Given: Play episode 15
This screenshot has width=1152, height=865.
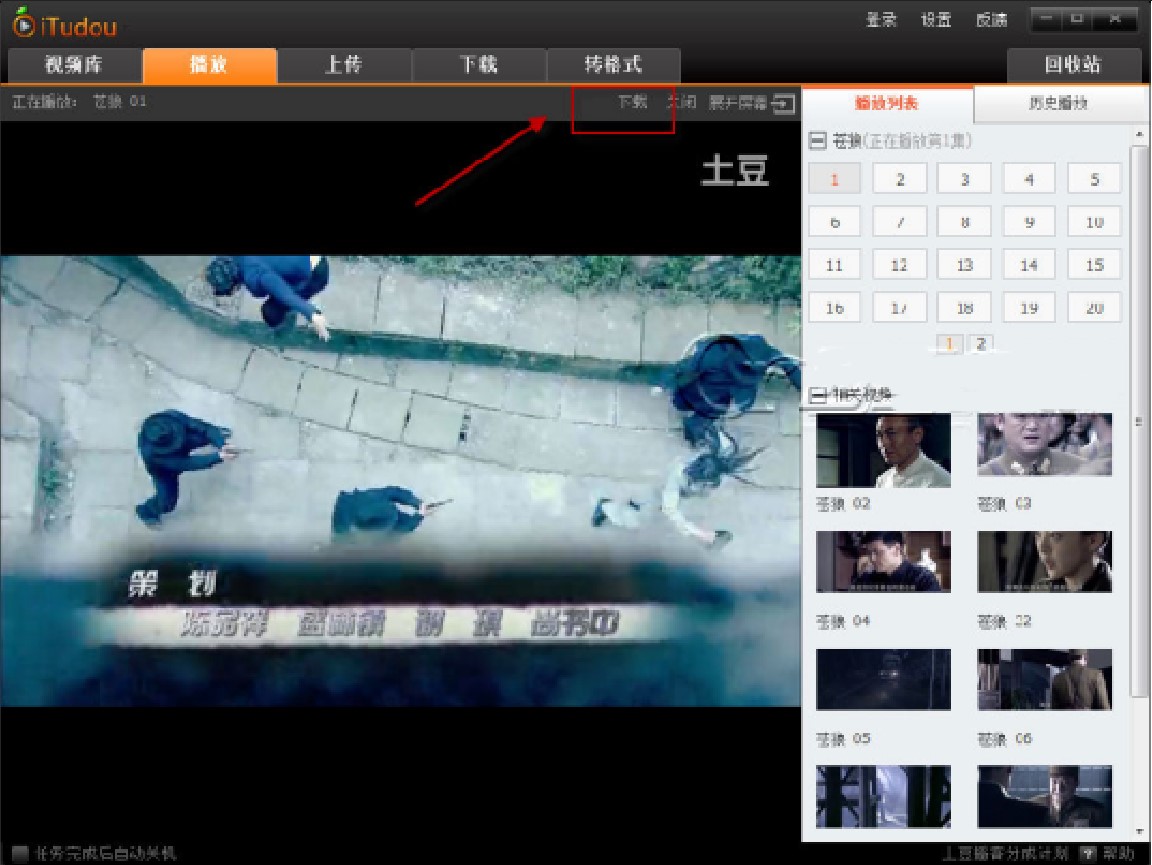Looking at the screenshot, I should click(1095, 265).
